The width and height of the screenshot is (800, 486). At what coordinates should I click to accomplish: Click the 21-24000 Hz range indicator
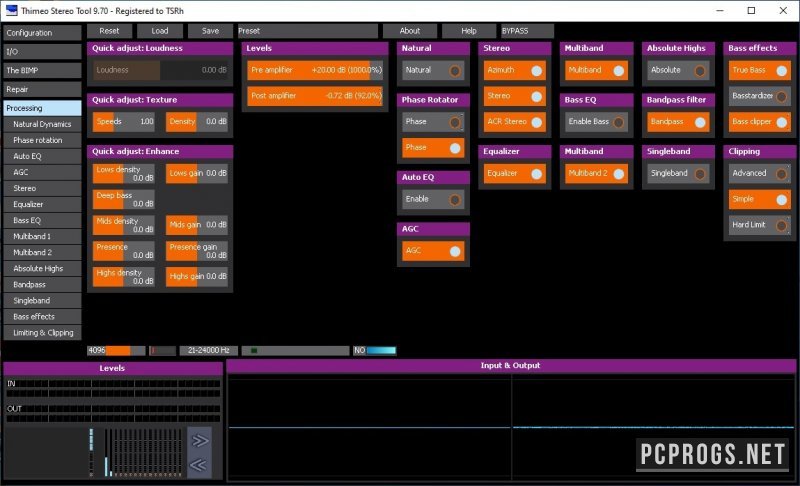click(x=209, y=350)
